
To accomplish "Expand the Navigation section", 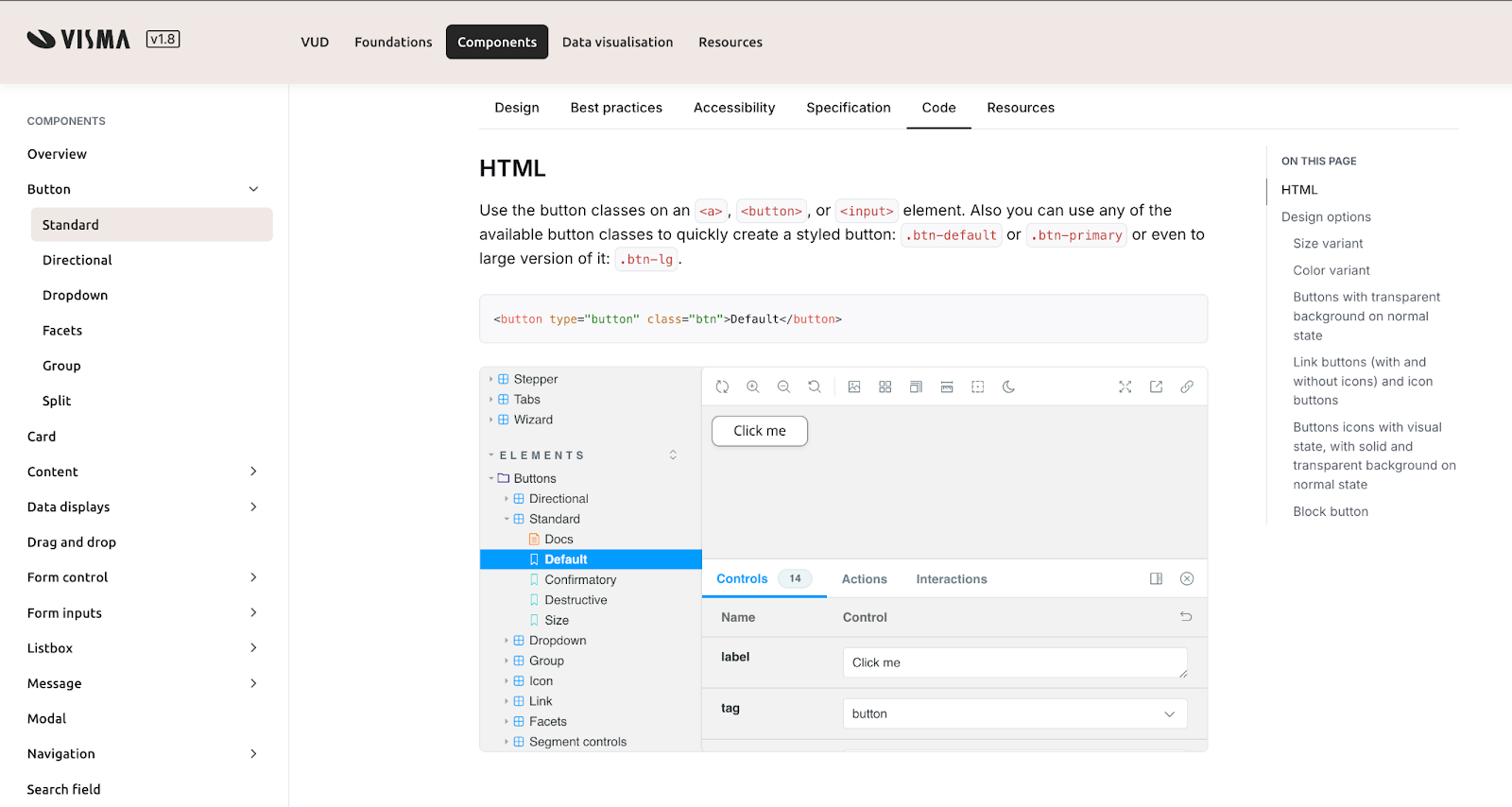I will [253, 753].
